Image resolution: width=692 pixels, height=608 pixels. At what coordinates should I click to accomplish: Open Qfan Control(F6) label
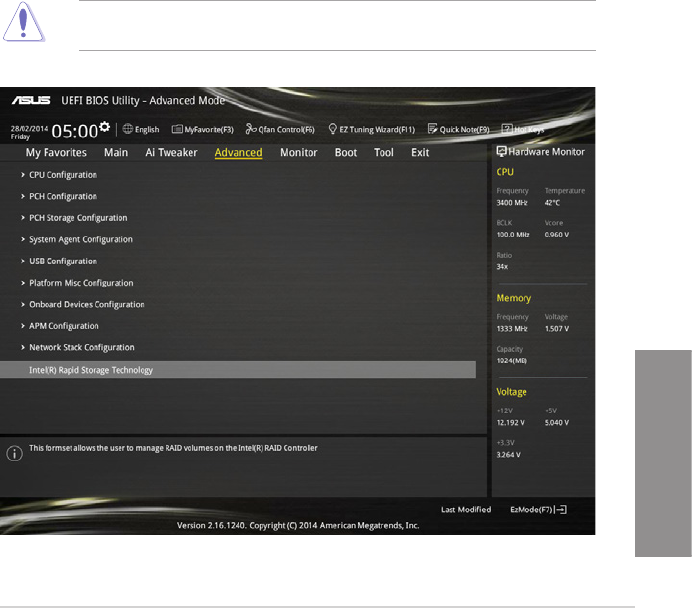point(286,129)
